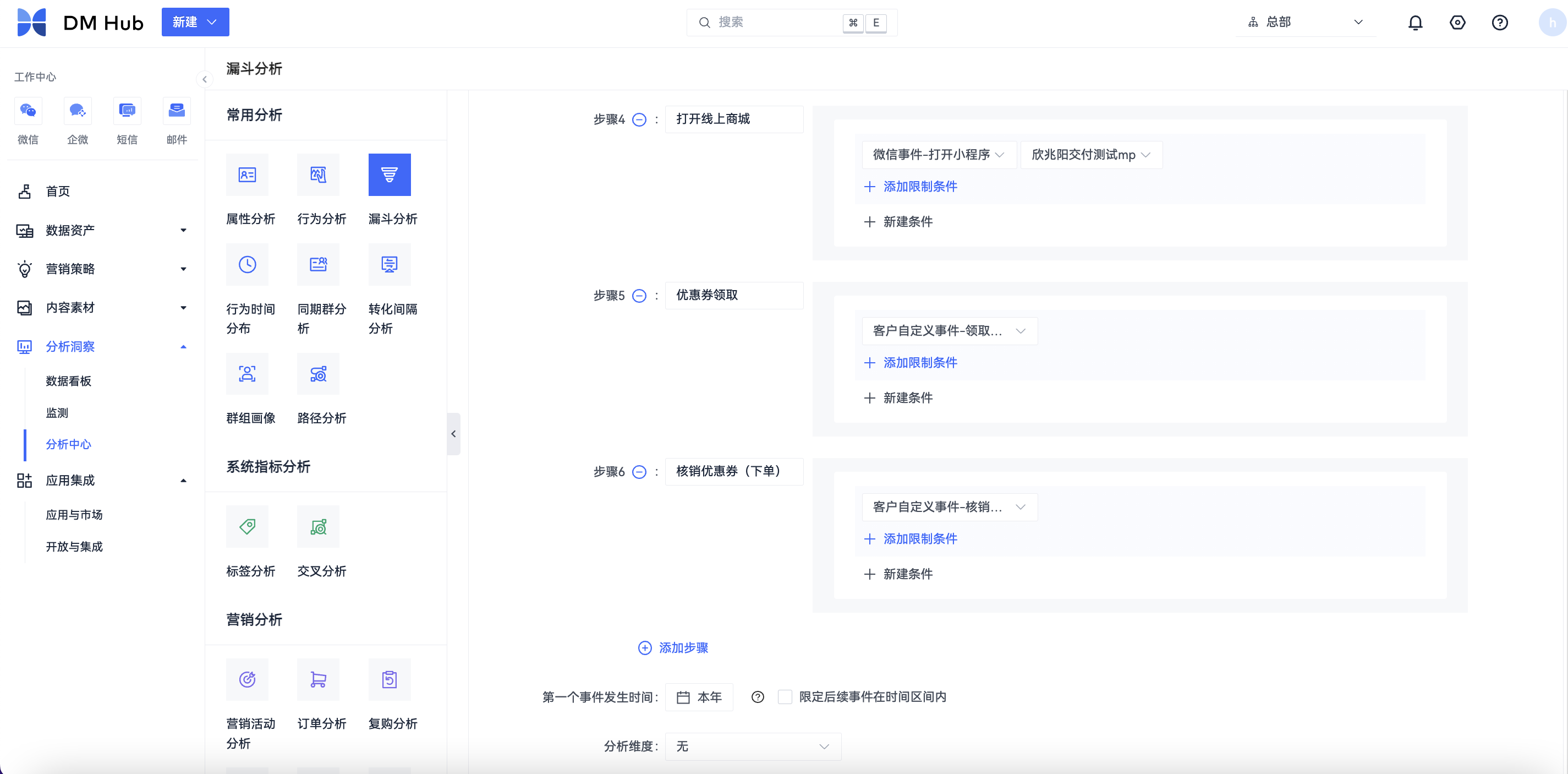
Task: Click the 搜索 search field
Action: pyautogui.click(x=791, y=23)
